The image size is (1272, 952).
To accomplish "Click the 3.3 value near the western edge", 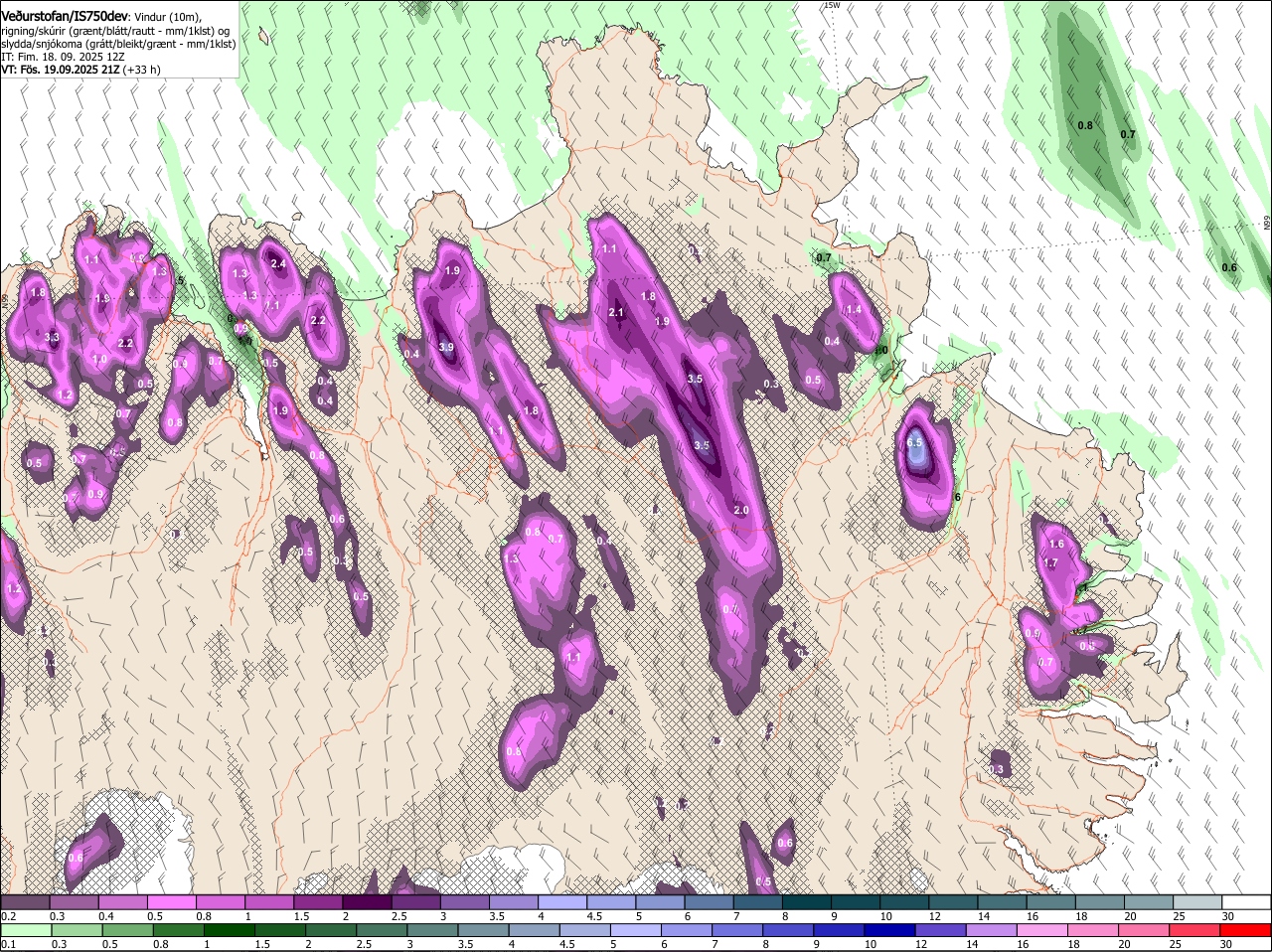I will pyautogui.click(x=52, y=338).
